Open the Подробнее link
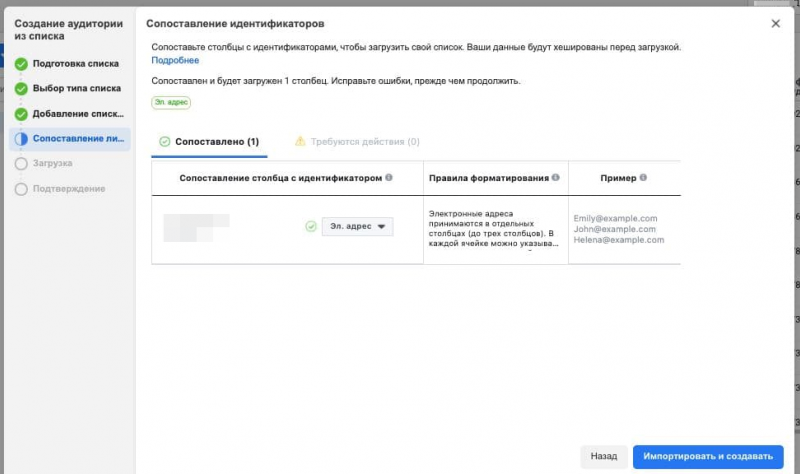The height and width of the screenshot is (474, 800). point(175,60)
